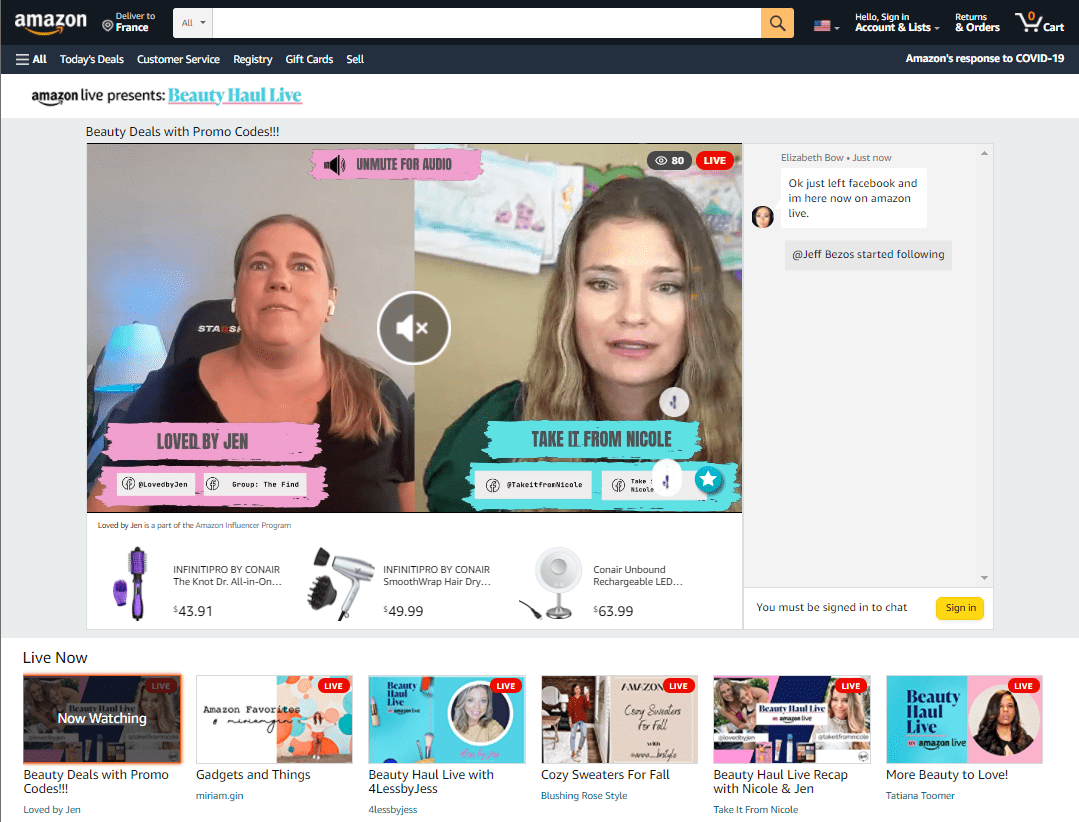
Task: Open INFINITIPRO The Knot Dr. product image
Action: pos(131,584)
